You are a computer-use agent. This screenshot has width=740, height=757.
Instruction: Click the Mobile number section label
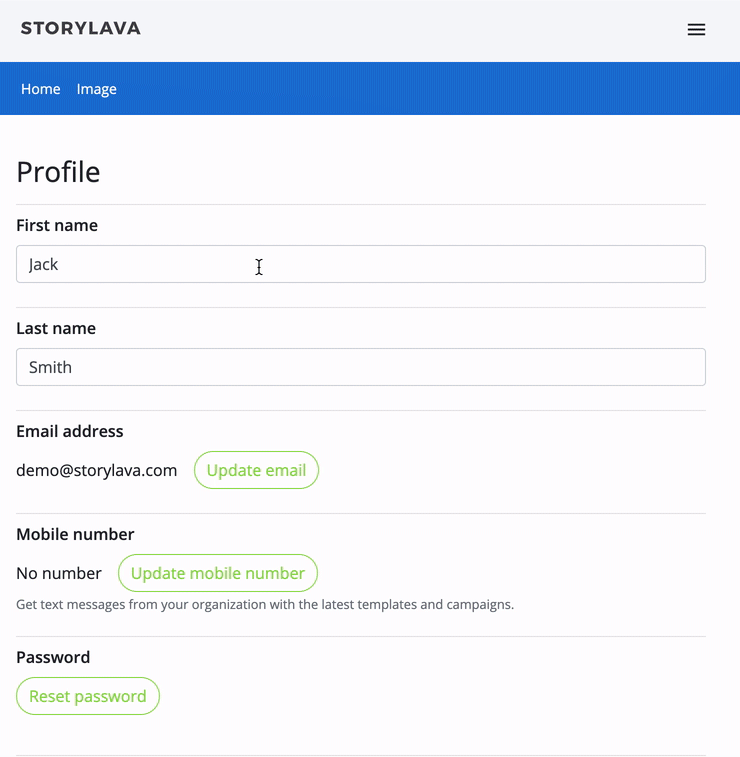[x=75, y=534]
